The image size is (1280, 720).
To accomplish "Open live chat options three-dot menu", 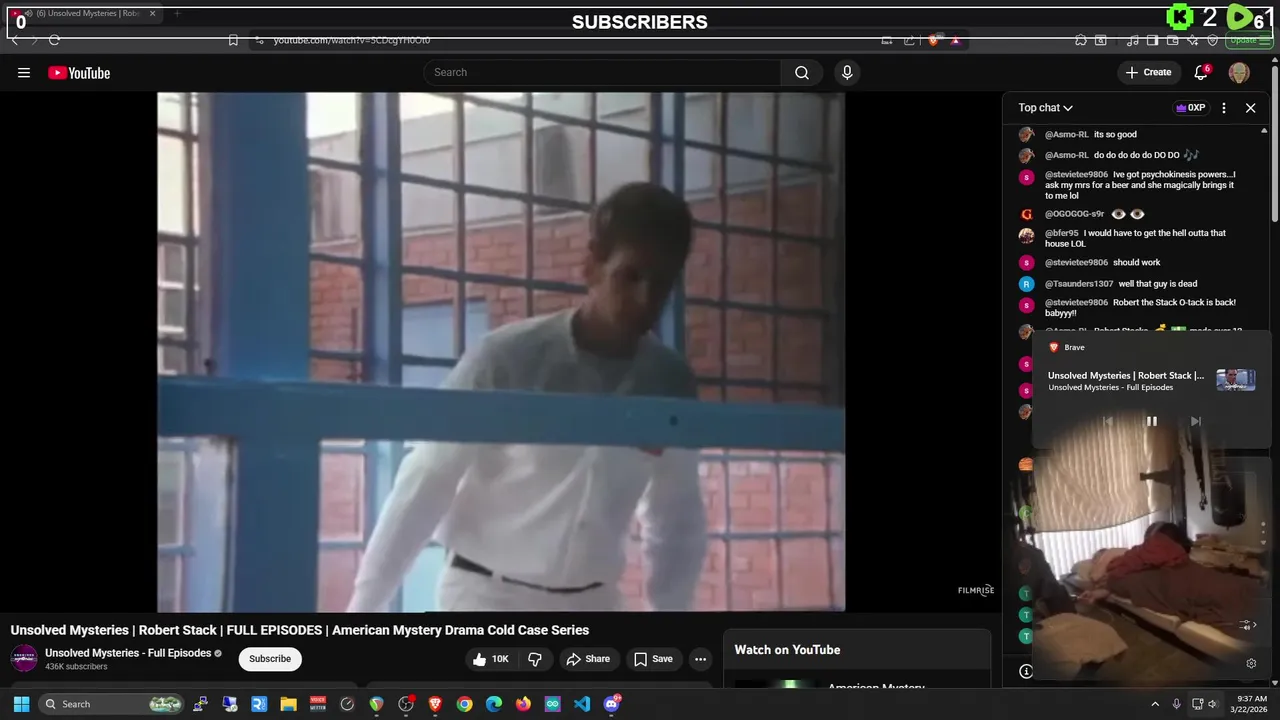I will [1224, 108].
